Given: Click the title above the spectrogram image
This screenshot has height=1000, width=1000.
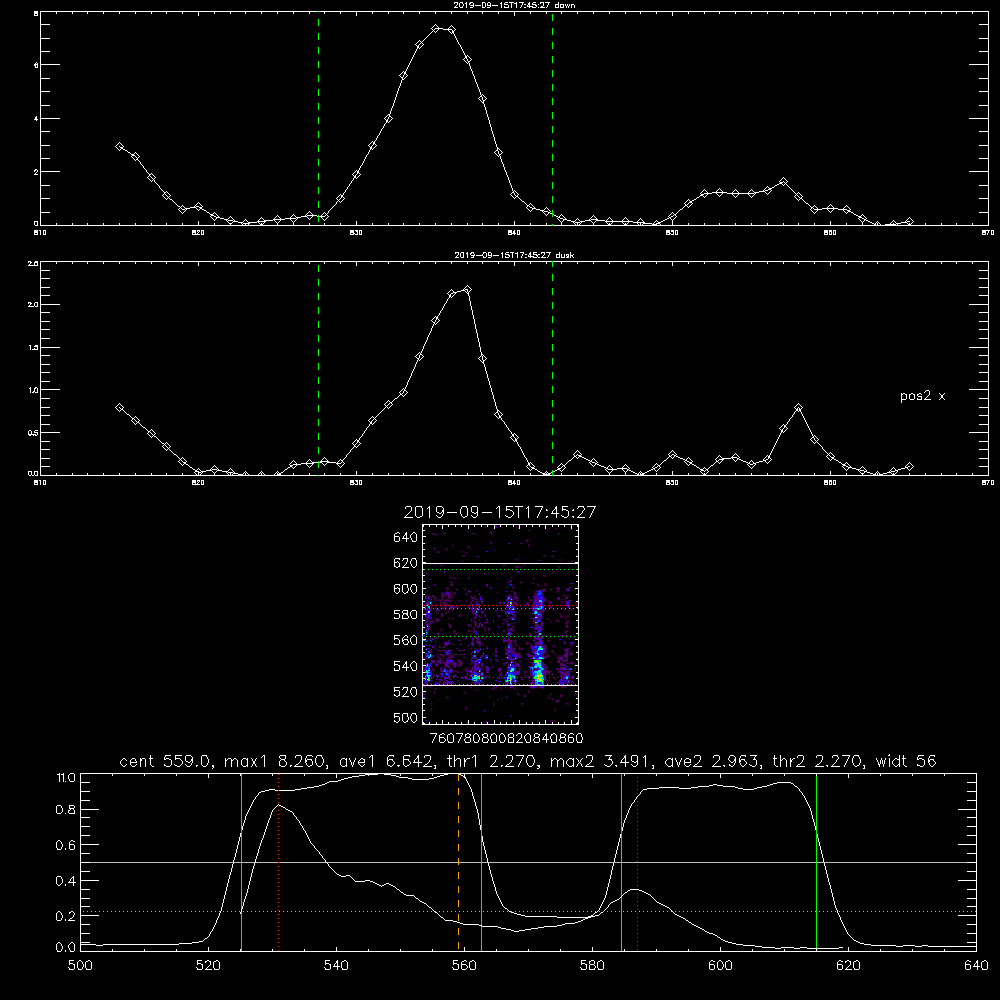Looking at the screenshot, I should click(x=500, y=512).
